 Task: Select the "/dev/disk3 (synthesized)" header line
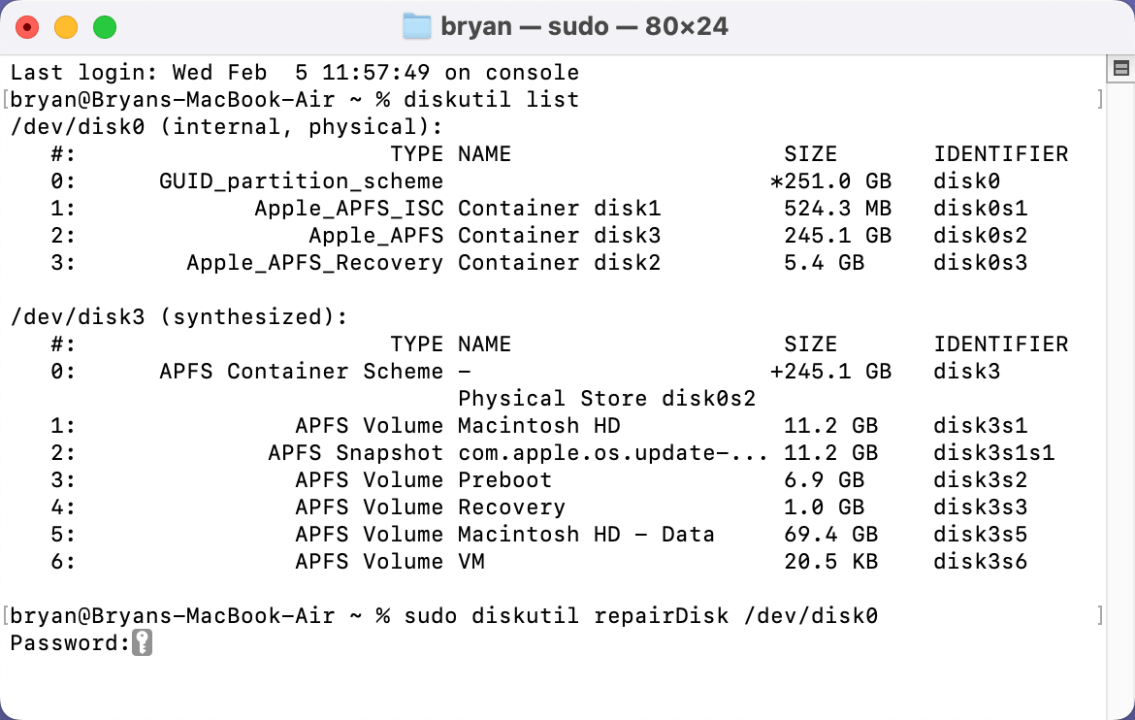point(178,317)
